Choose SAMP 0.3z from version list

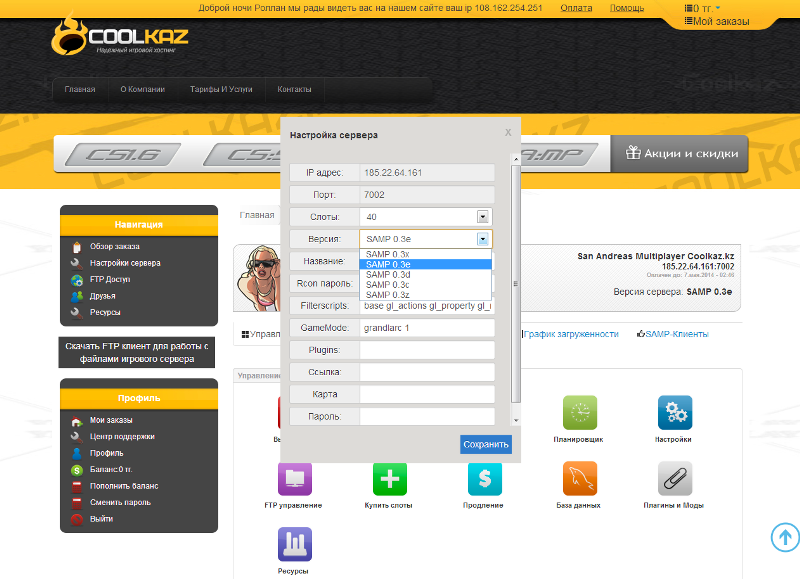[x=426, y=295]
